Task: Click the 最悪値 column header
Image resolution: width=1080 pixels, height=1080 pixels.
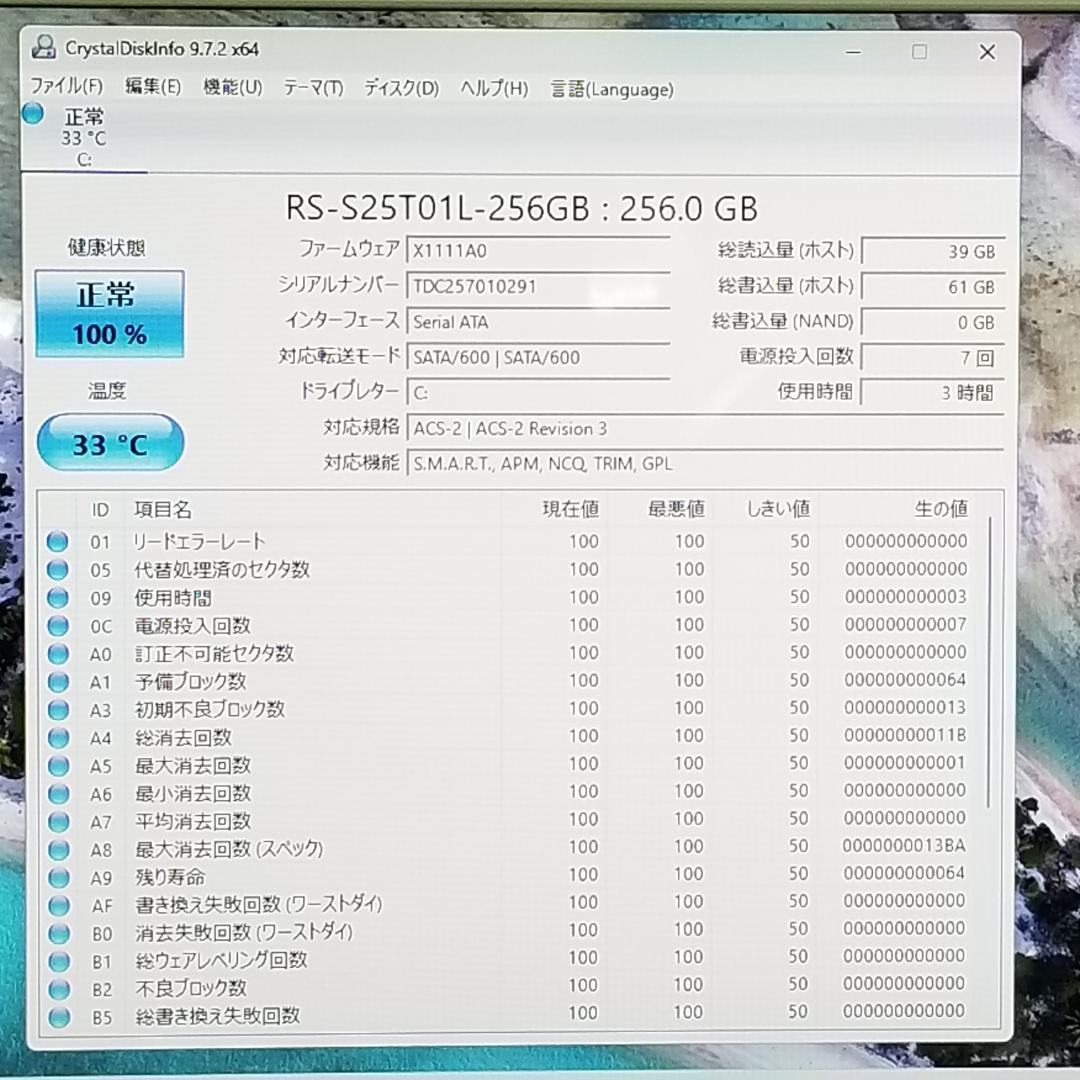Action: coord(676,509)
